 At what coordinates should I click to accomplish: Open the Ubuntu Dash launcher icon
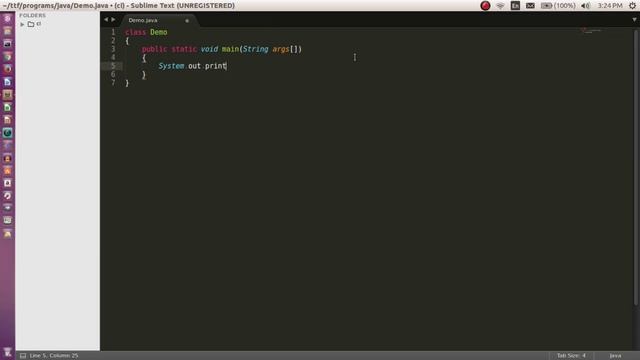point(7,19)
